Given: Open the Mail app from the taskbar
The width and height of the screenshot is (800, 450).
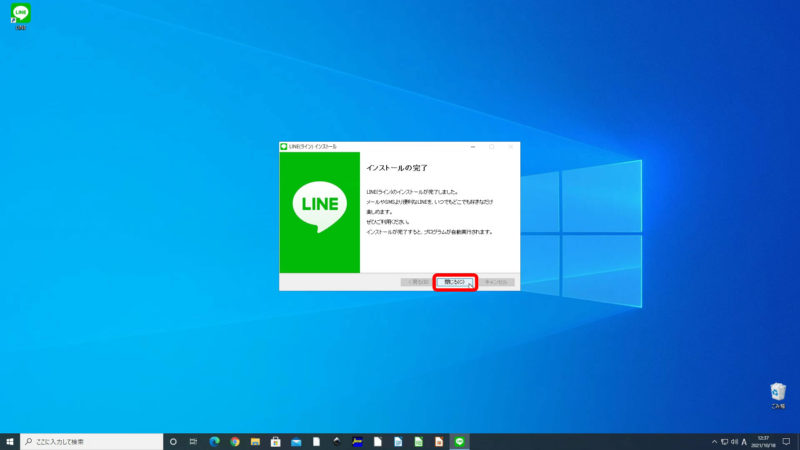Looking at the screenshot, I should click(x=296, y=441).
